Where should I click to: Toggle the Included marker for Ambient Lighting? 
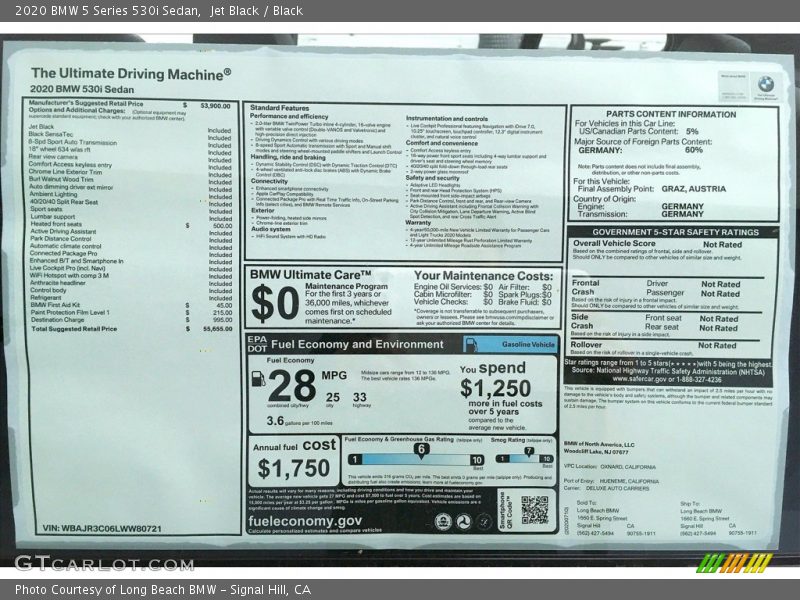[x=220, y=195]
